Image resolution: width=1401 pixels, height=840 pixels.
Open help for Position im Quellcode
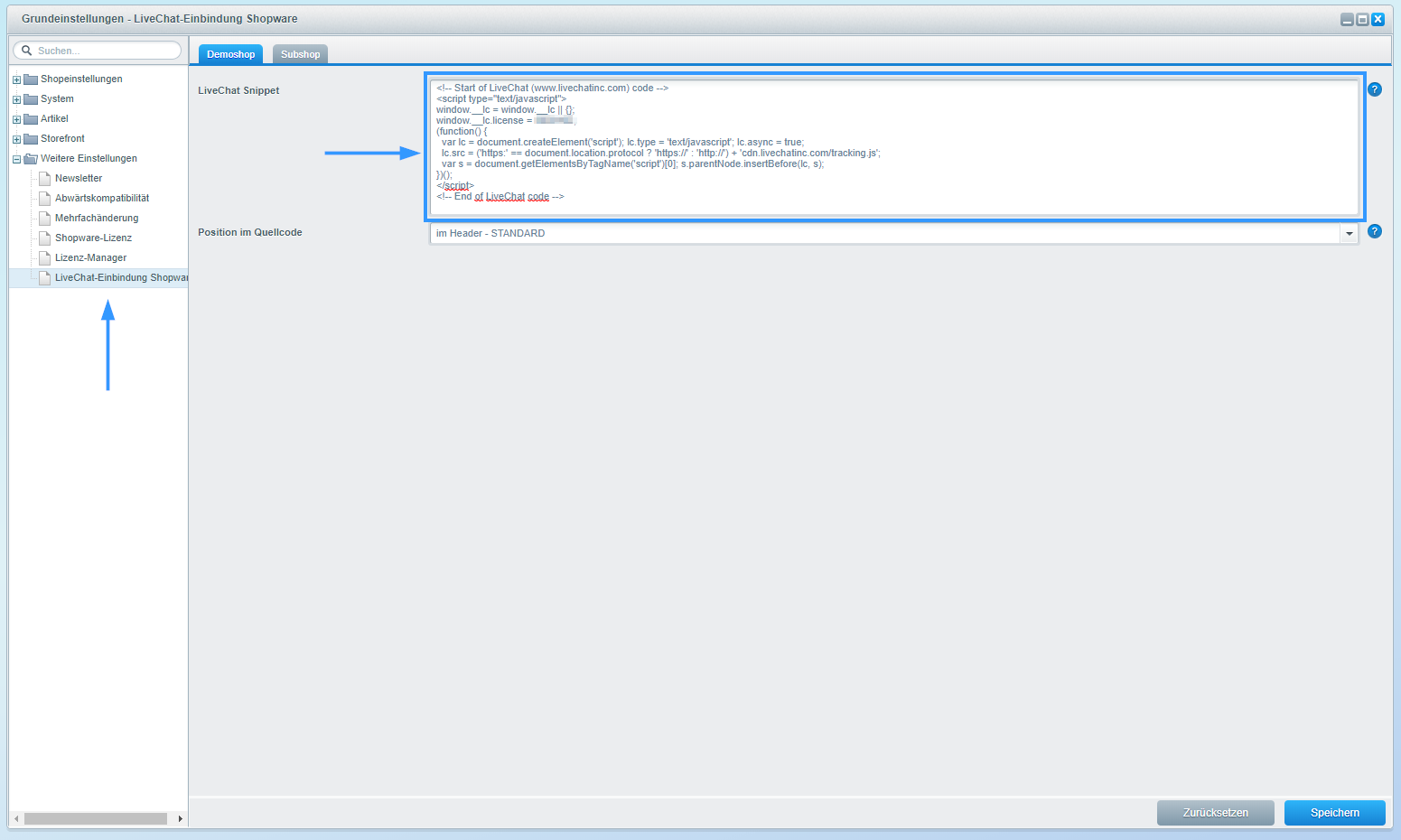click(1375, 231)
